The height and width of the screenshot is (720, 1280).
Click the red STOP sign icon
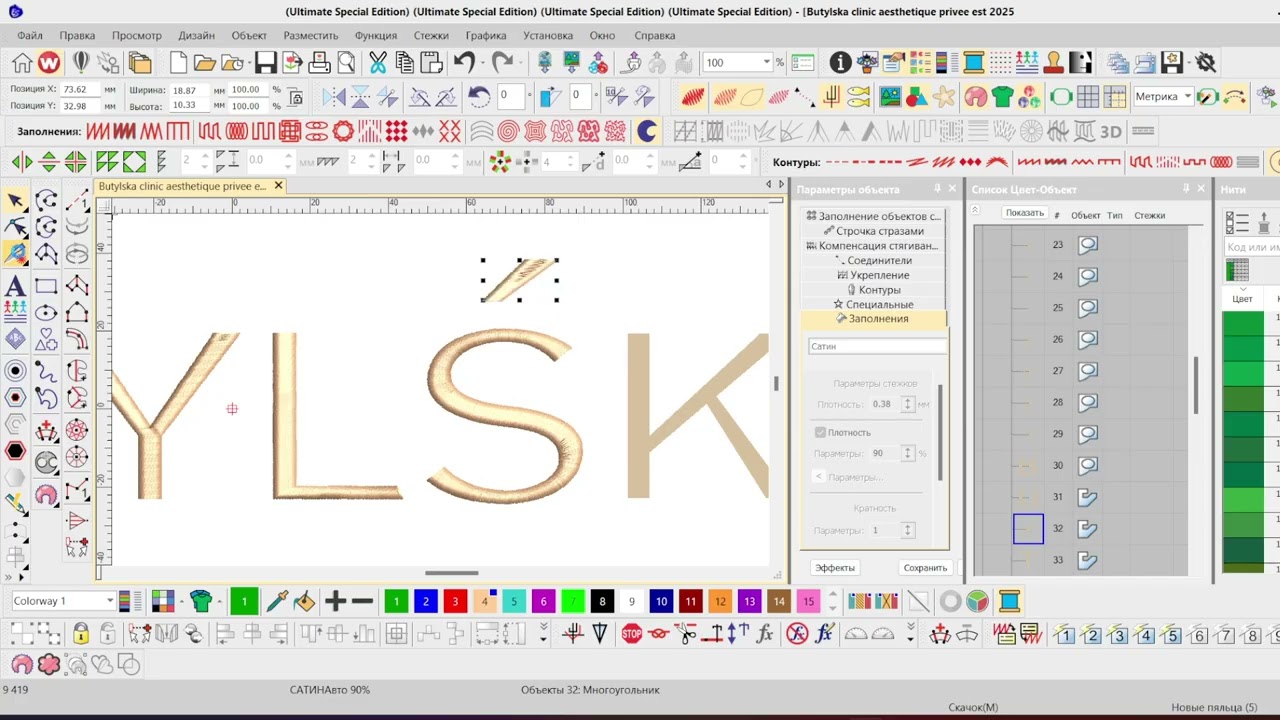point(632,633)
